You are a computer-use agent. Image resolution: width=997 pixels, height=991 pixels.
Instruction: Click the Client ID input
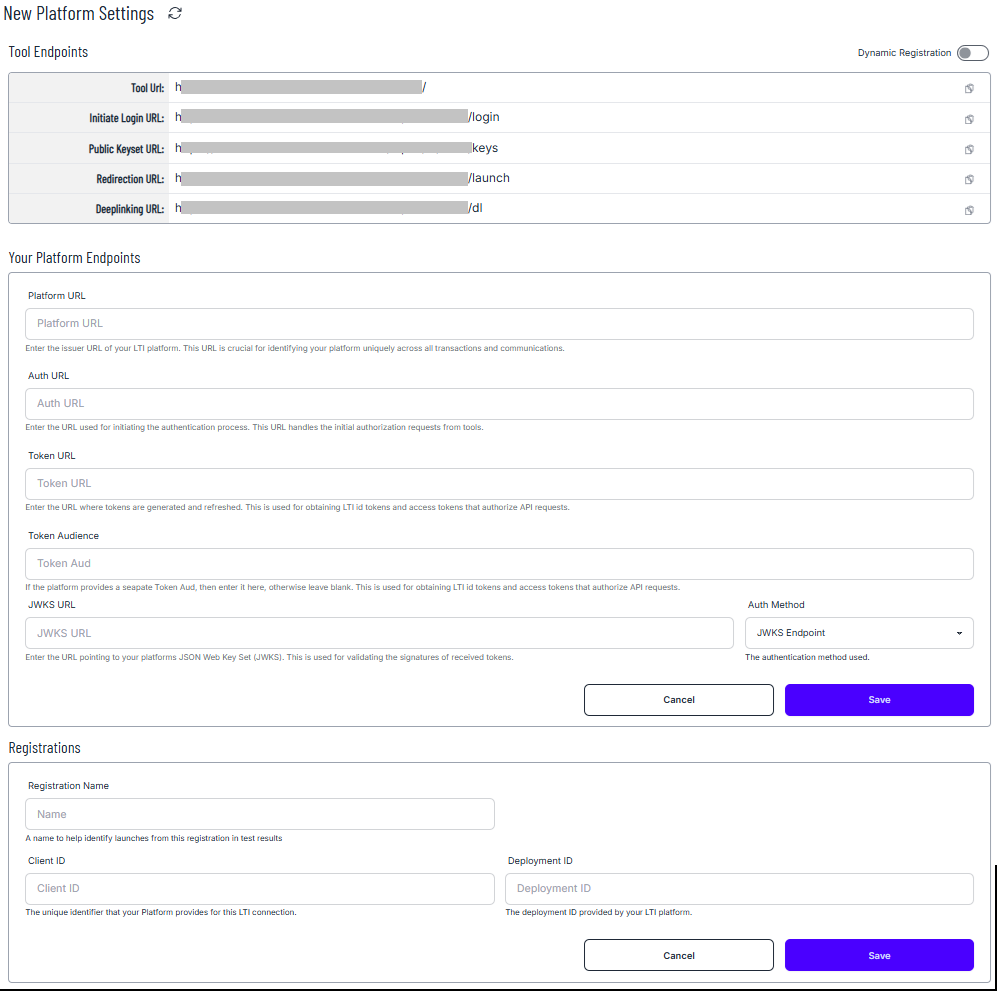coord(259,888)
